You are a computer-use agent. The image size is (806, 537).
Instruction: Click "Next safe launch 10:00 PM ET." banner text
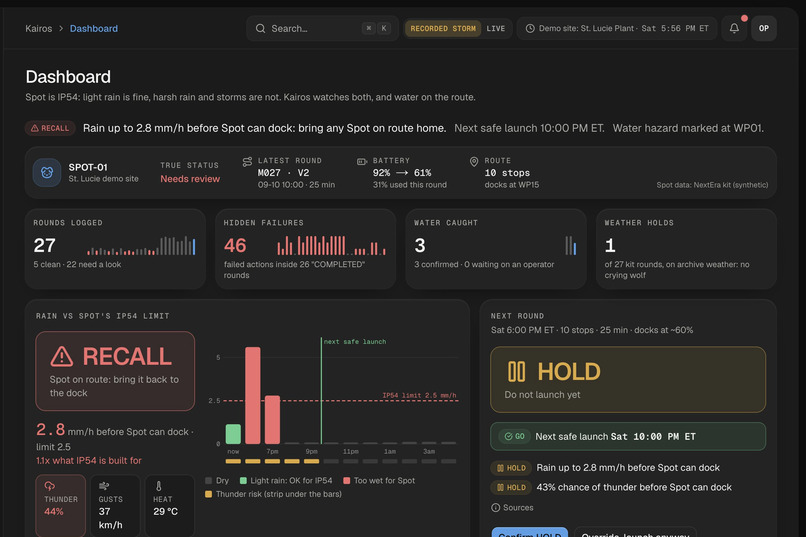tap(529, 128)
